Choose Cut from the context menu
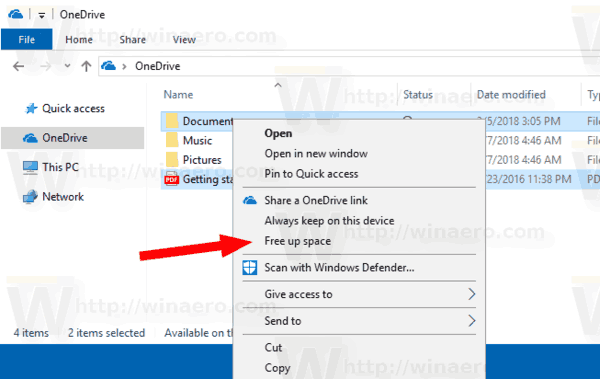Viewport: 600px width, 379px height. point(273,348)
